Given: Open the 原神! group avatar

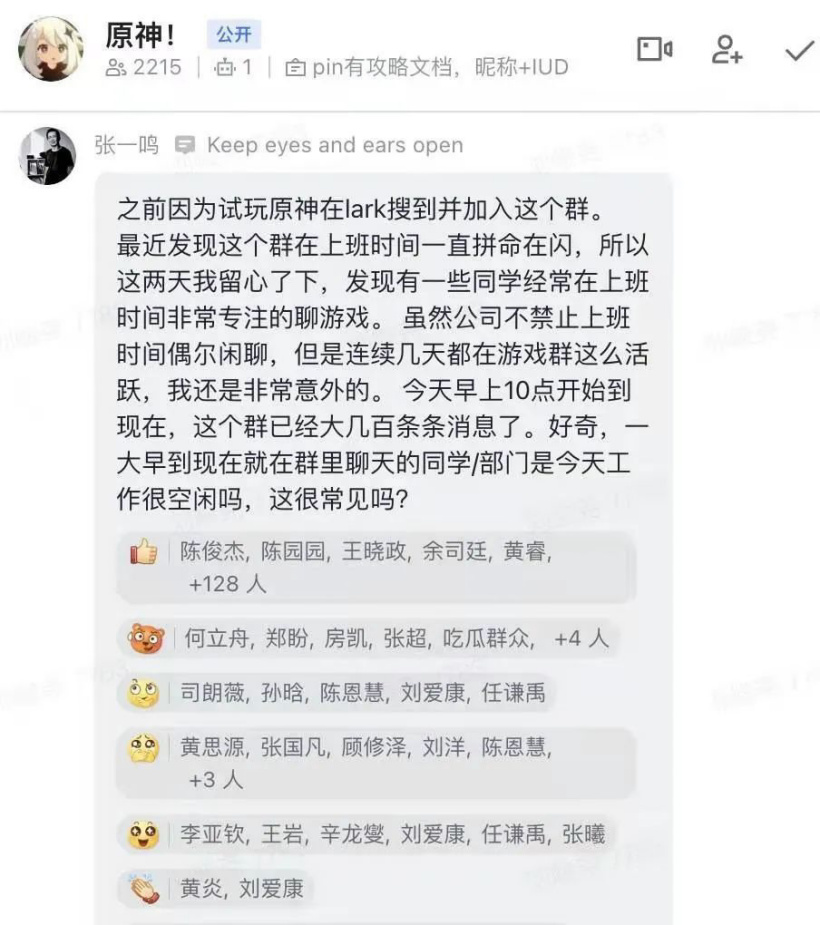Looking at the screenshot, I should (x=51, y=48).
